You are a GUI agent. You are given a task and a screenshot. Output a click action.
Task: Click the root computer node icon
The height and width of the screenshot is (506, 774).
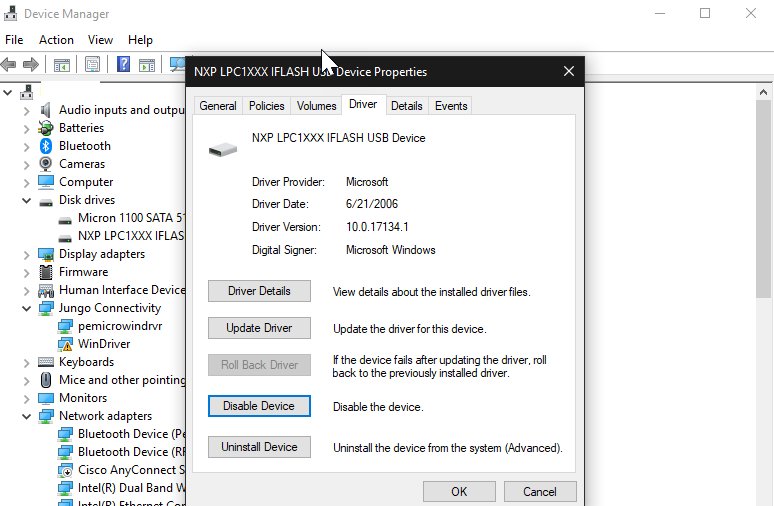click(27, 92)
